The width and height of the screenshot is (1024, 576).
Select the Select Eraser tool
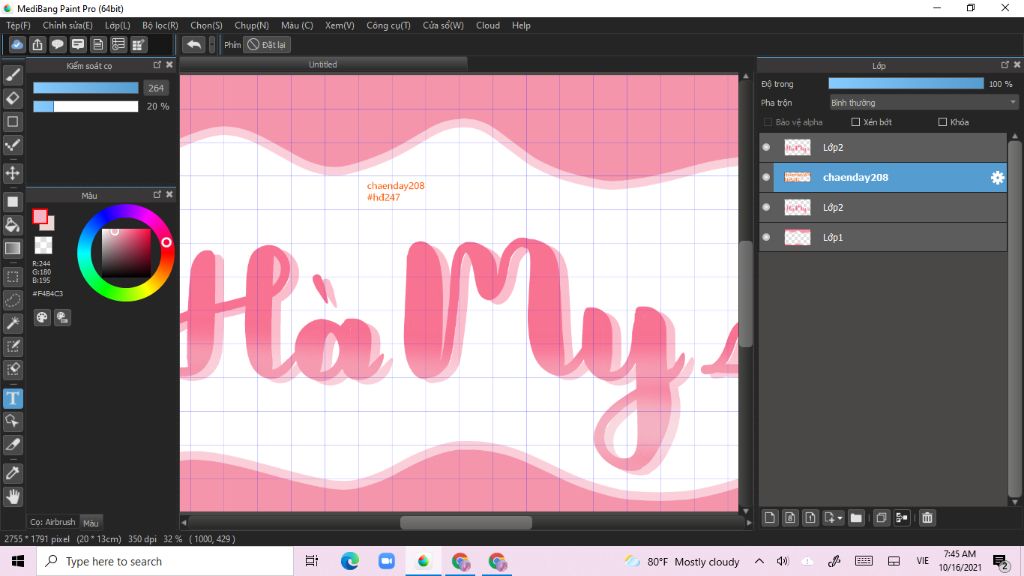click(12, 369)
